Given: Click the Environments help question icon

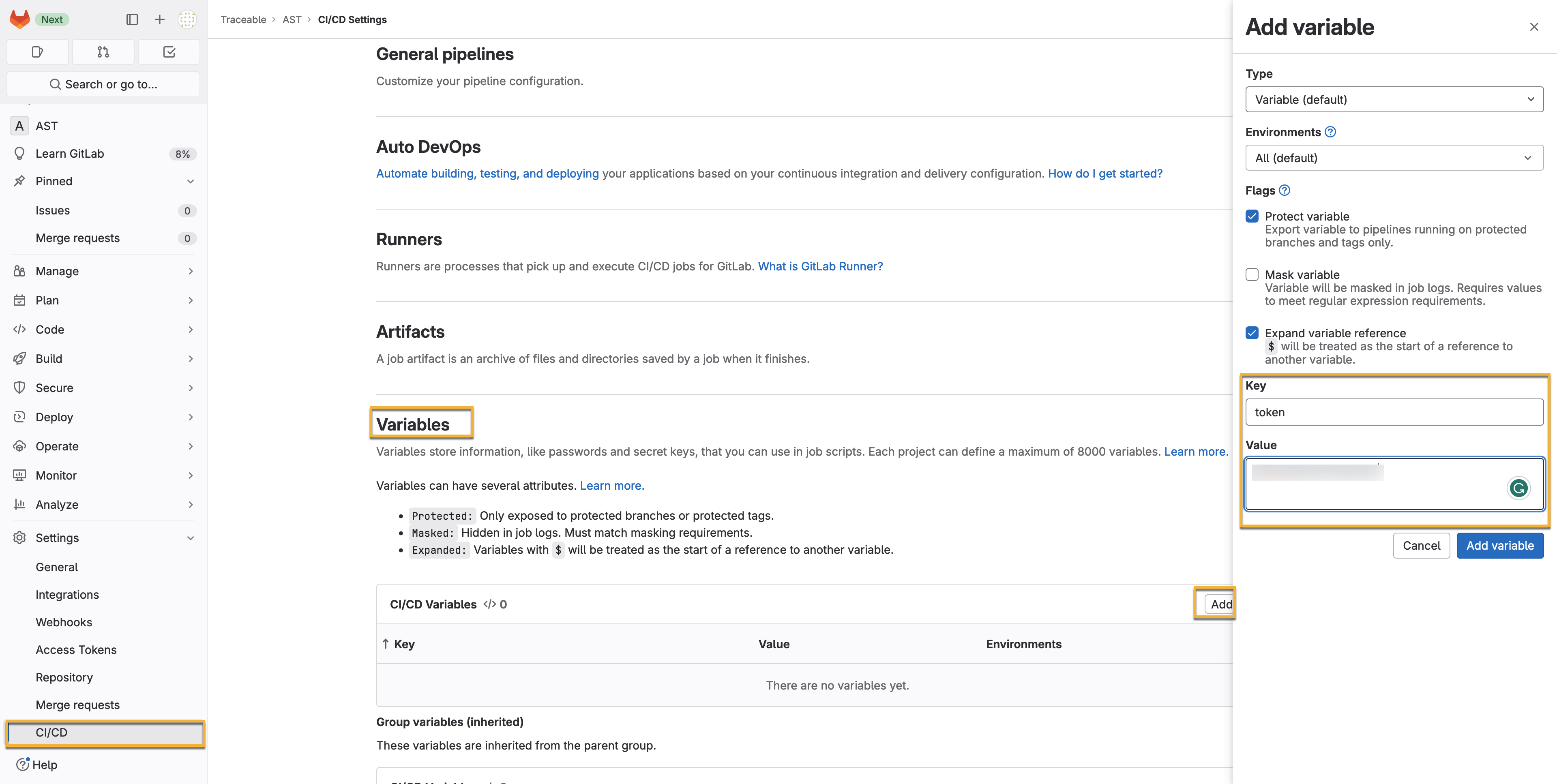Looking at the screenshot, I should [x=1330, y=132].
